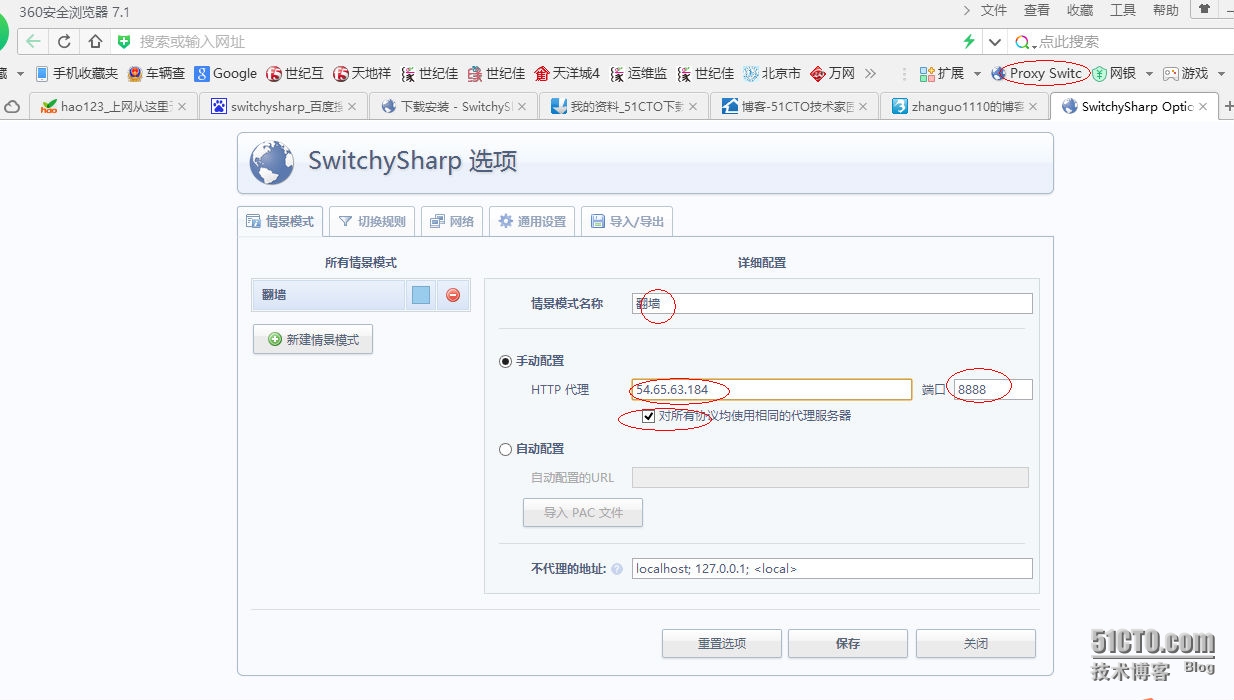Switch to the 我的资料_51CTO browser tab

[623, 106]
